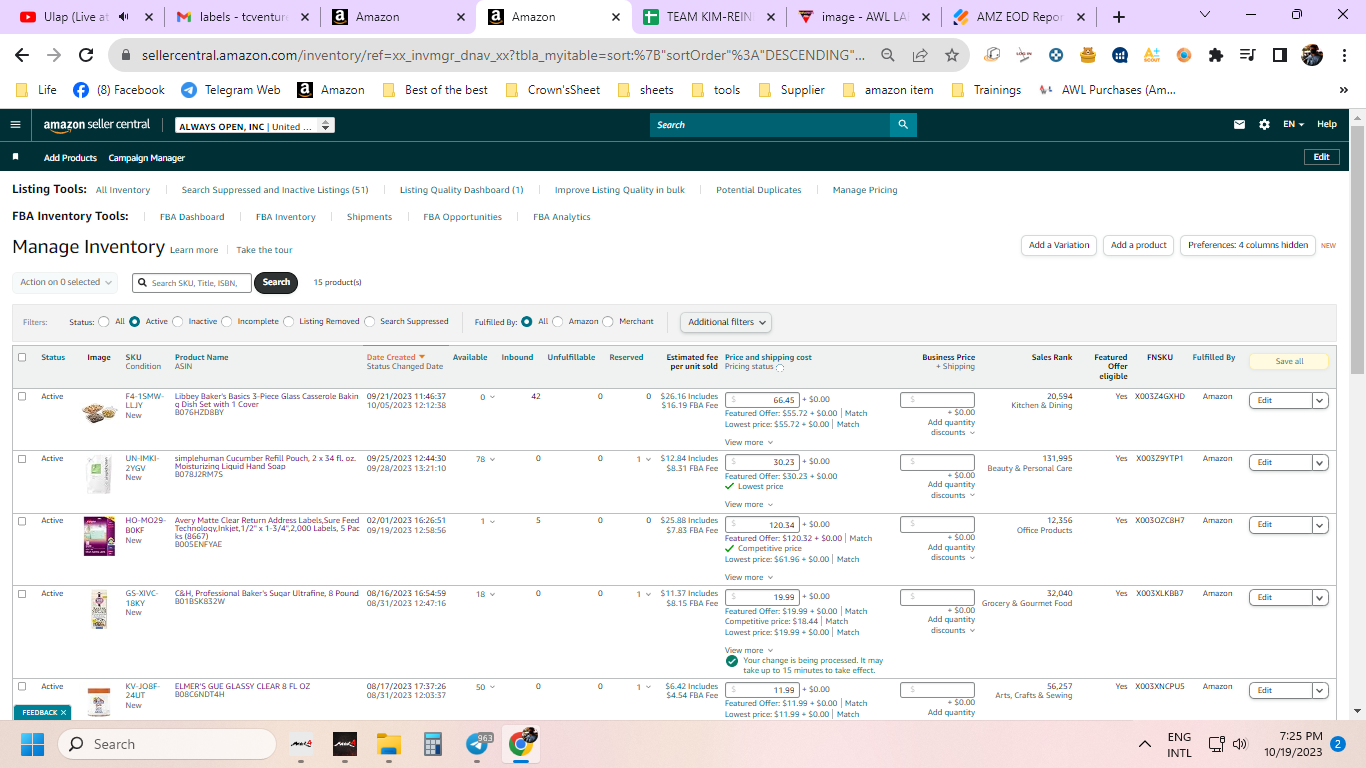
Task: Click the price field showing 66.45
Action: pyautogui.click(x=763, y=400)
